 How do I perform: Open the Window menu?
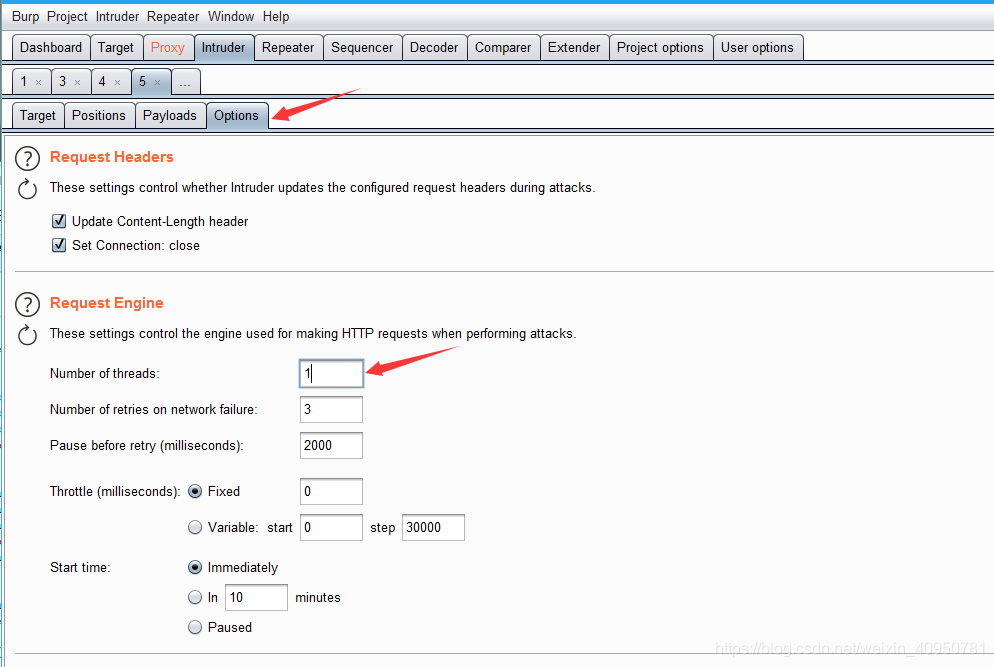point(231,16)
